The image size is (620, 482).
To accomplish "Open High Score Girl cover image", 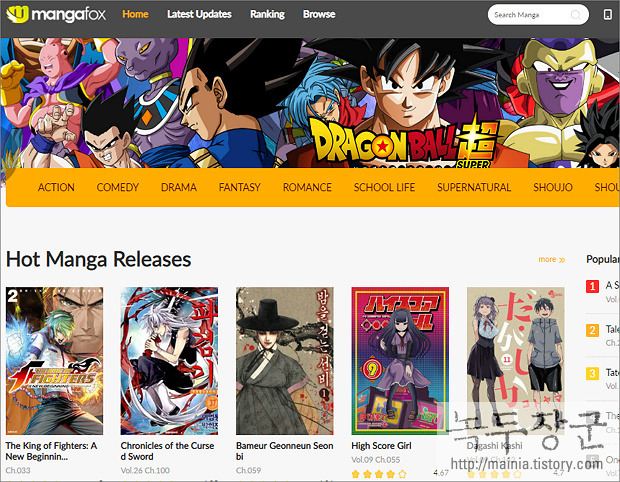I will [400, 359].
